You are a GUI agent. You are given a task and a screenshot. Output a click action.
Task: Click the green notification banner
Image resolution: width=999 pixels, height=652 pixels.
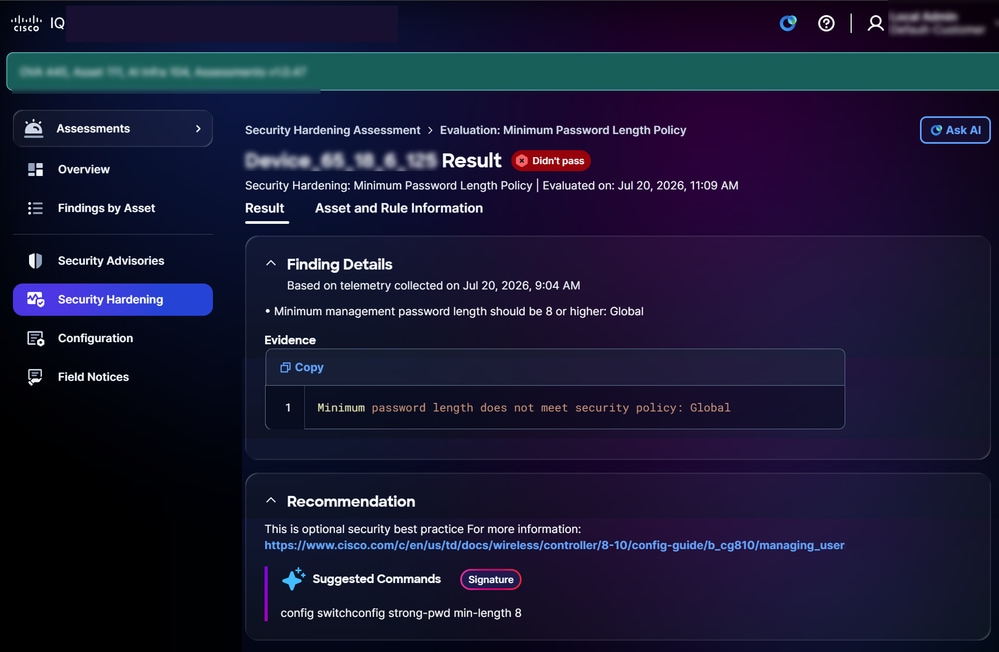tap(503, 71)
